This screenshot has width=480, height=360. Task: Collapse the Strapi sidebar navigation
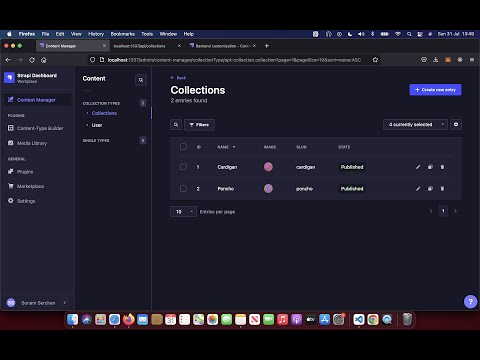pos(65,303)
